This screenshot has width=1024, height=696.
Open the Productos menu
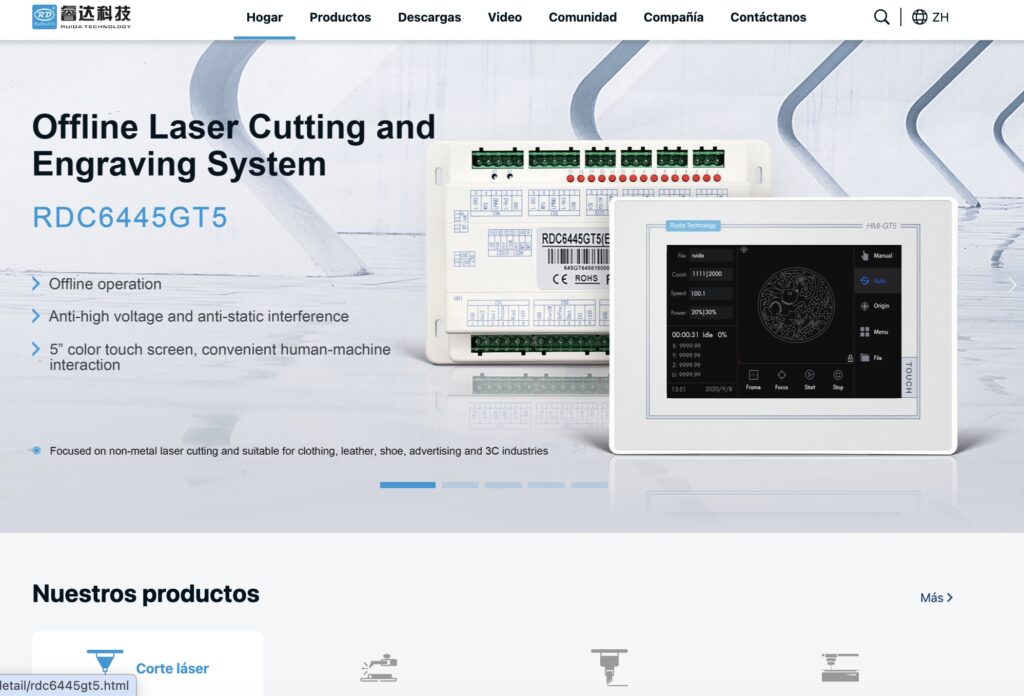(340, 18)
